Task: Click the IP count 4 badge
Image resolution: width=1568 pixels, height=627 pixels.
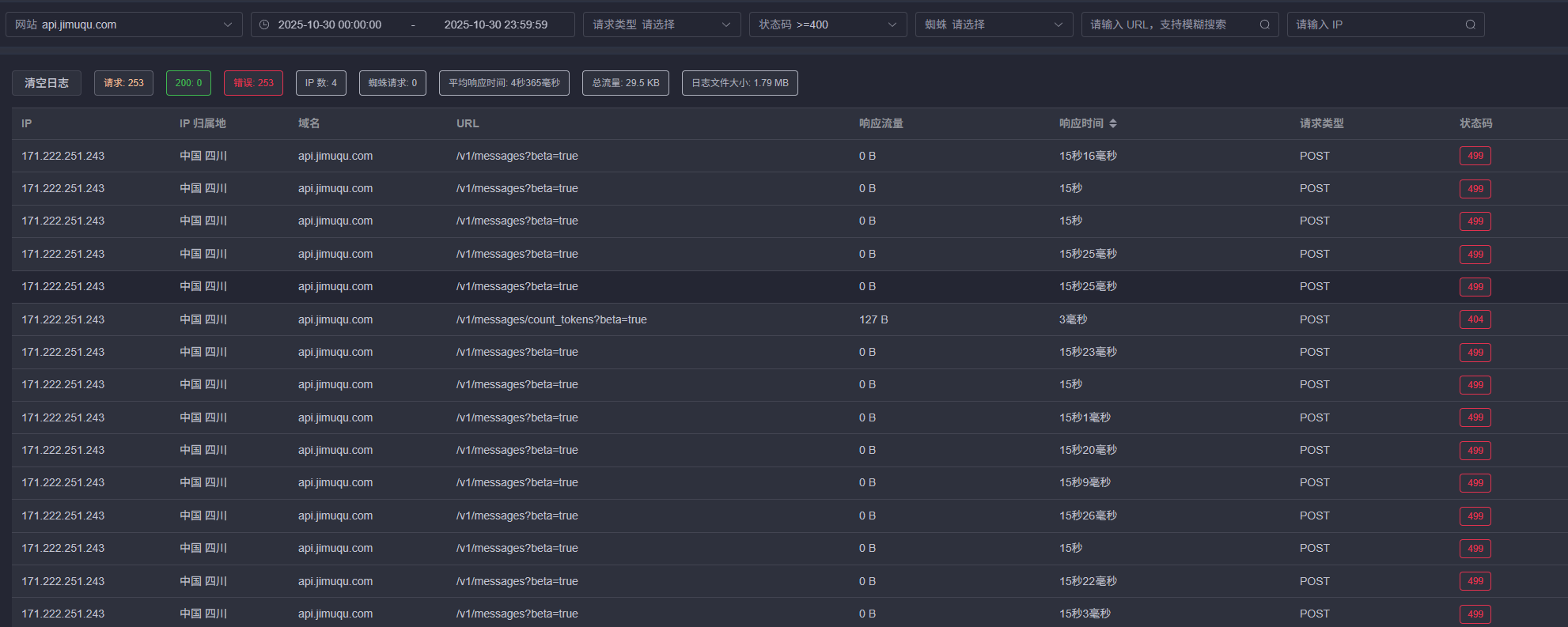Action: tap(320, 83)
